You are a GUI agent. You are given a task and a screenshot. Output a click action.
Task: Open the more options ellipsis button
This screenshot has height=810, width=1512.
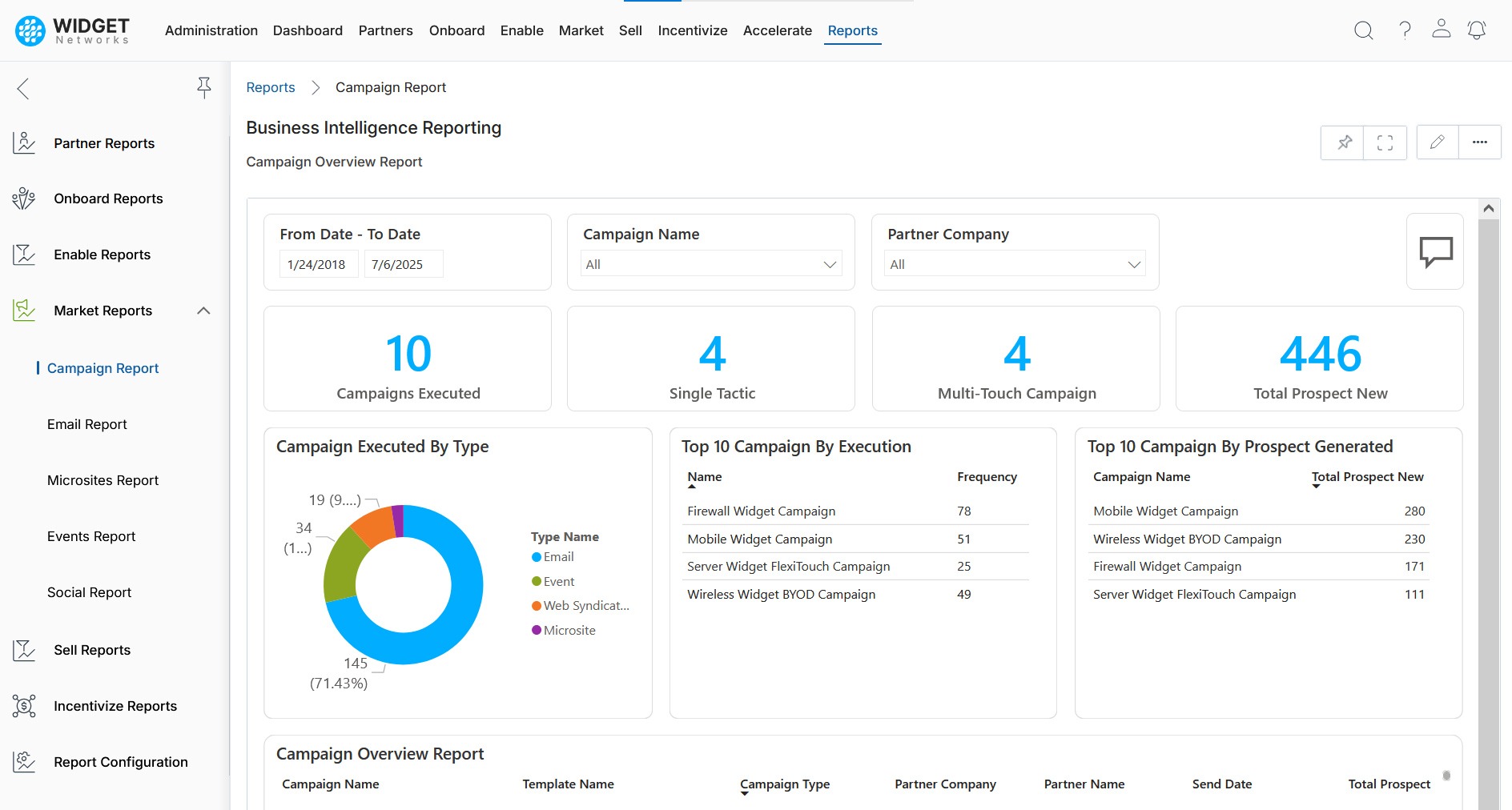[x=1479, y=142]
